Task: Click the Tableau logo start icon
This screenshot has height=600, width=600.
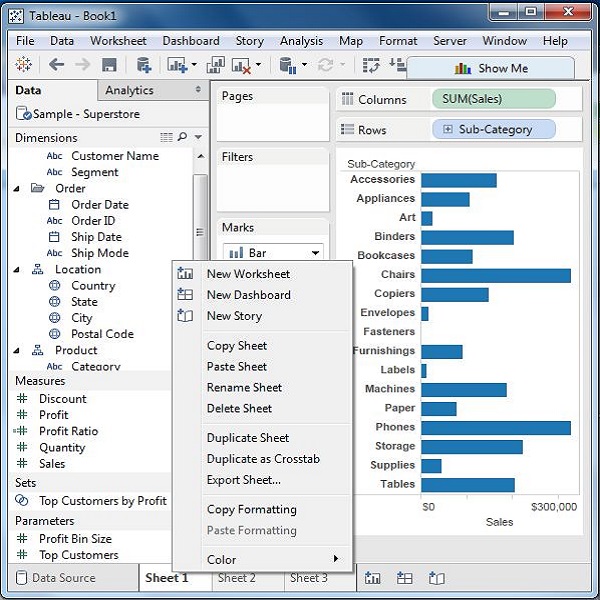Action: [x=23, y=66]
